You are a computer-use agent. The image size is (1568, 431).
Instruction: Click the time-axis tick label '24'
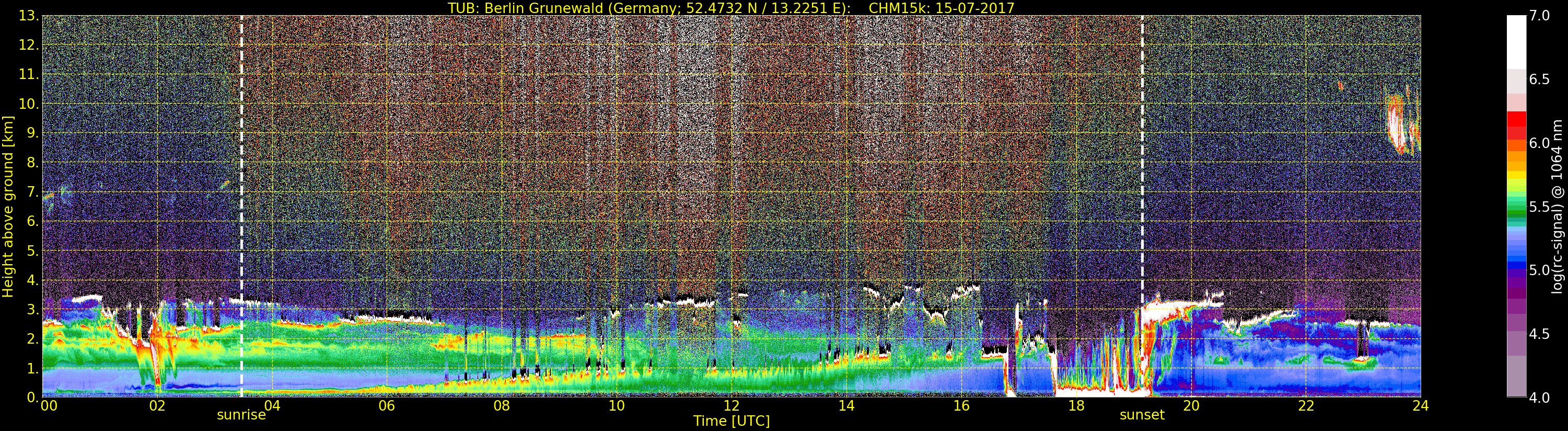pos(1421,406)
